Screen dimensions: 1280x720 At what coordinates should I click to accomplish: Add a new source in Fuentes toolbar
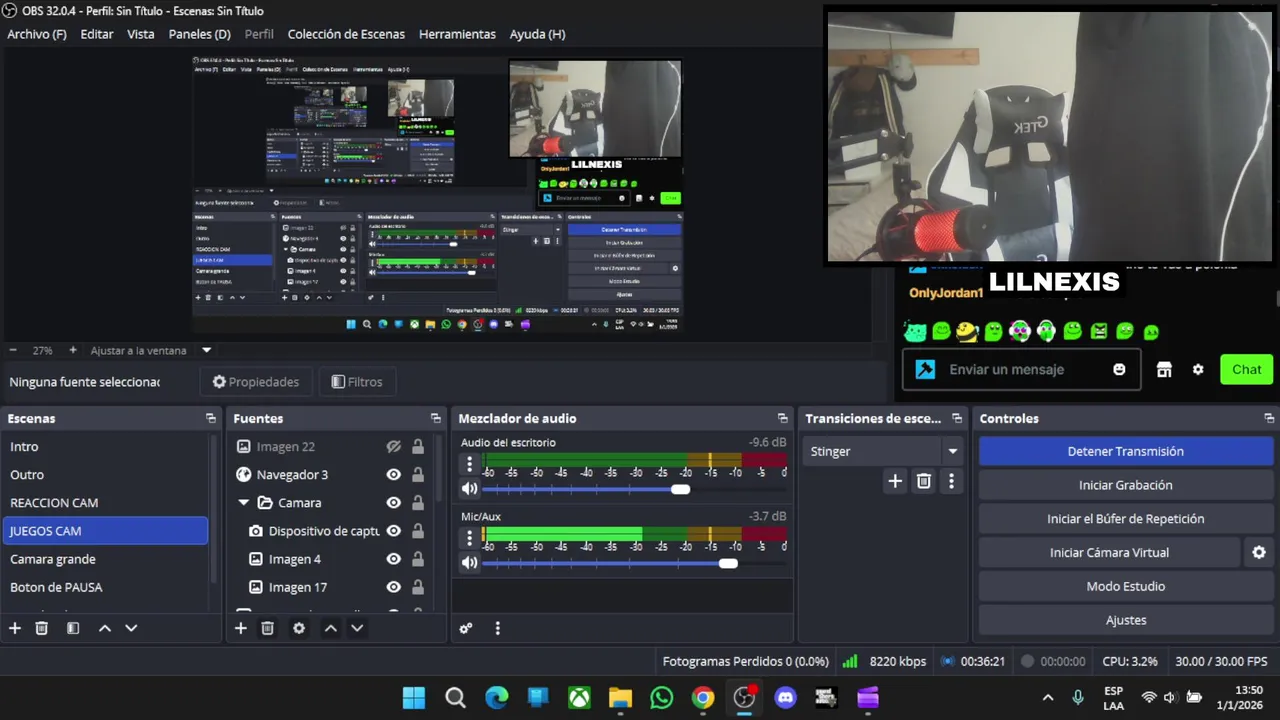click(x=241, y=628)
